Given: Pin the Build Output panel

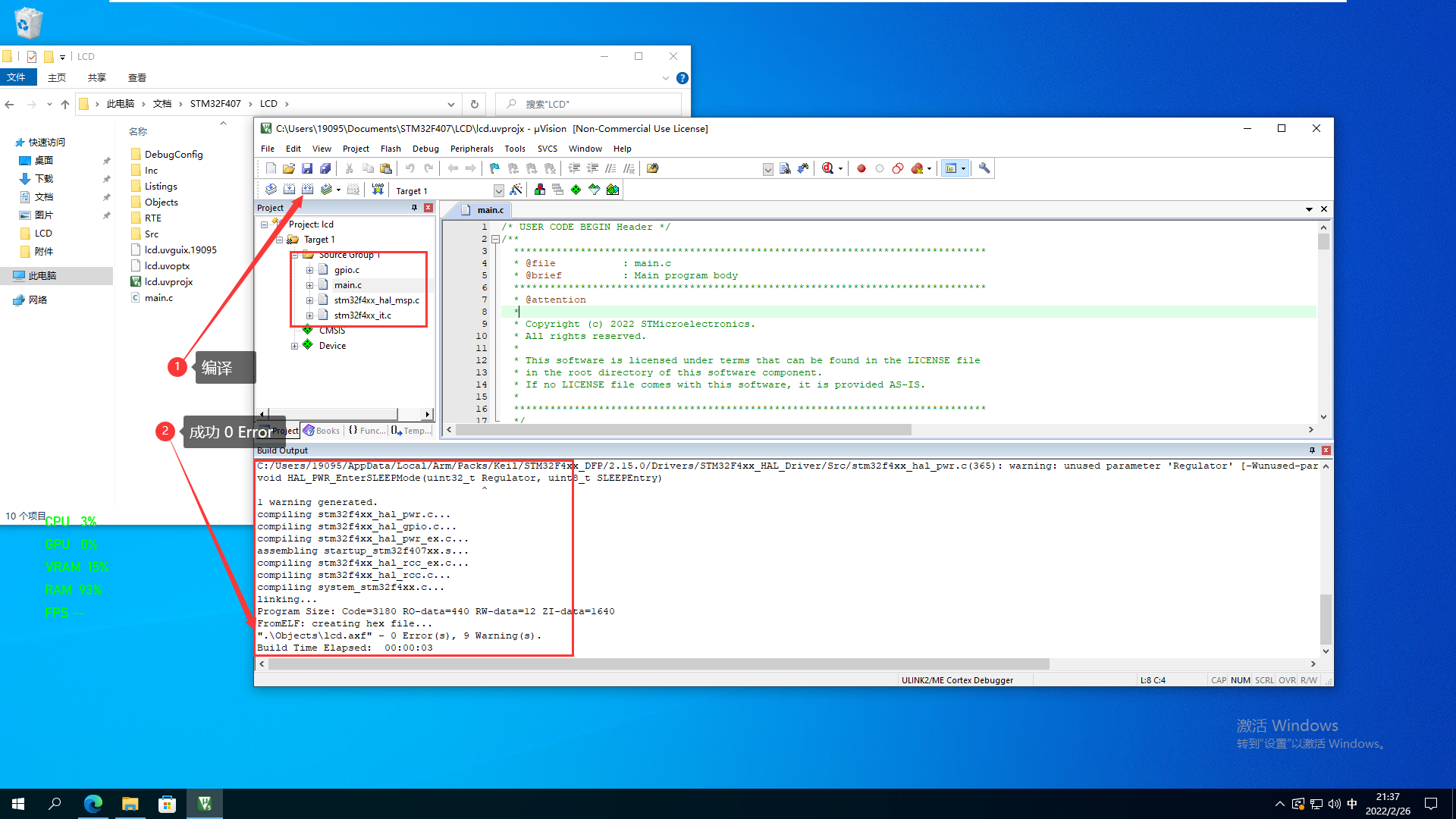Looking at the screenshot, I should 1312,450.
